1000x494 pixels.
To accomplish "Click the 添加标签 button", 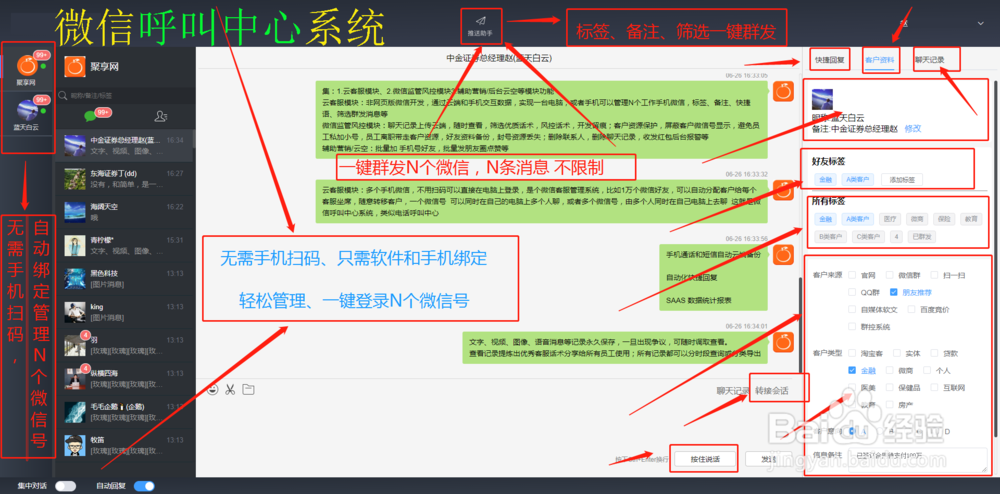I will point(902,180).
